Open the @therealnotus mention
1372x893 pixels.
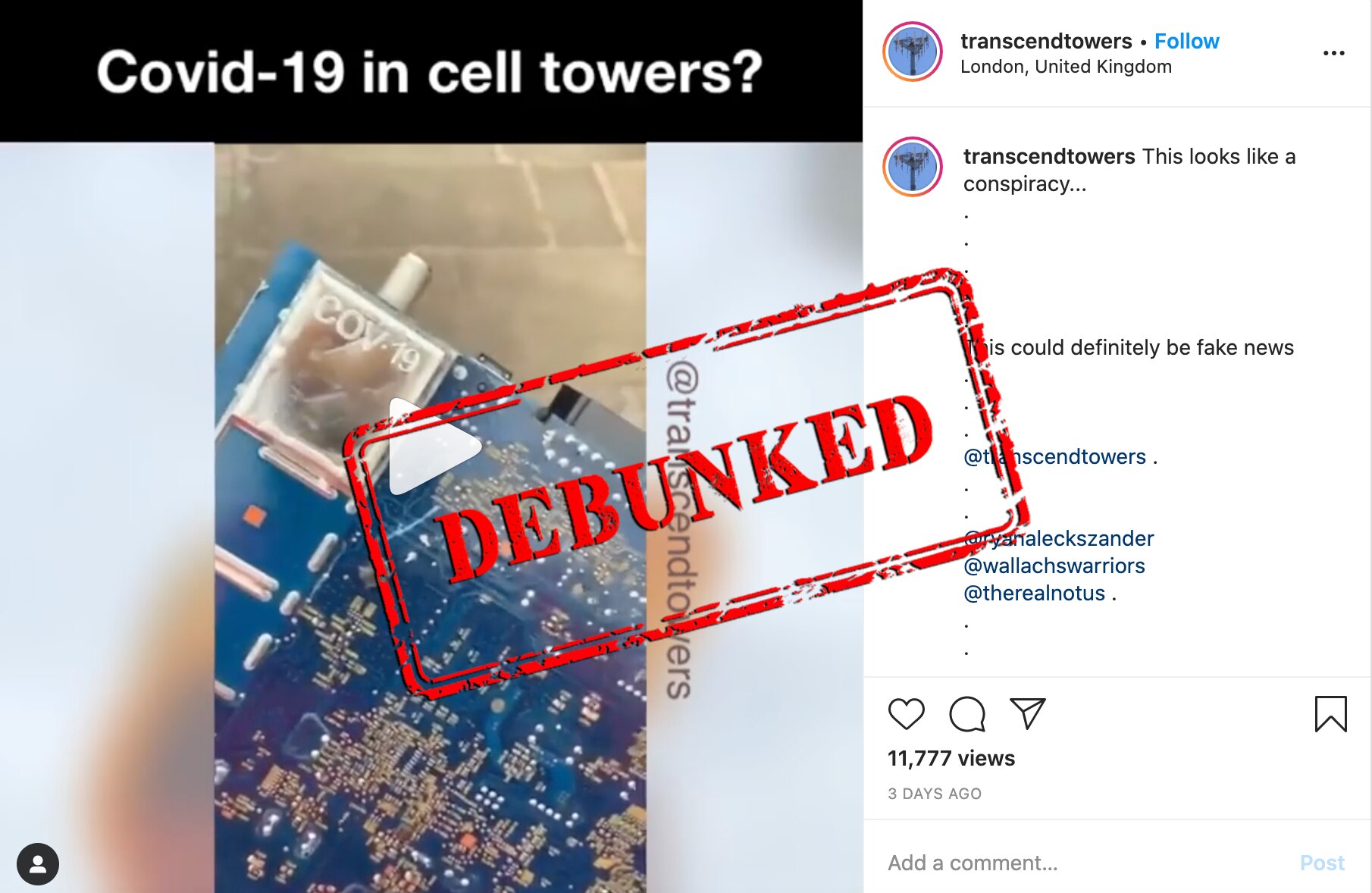(1034, 593)
